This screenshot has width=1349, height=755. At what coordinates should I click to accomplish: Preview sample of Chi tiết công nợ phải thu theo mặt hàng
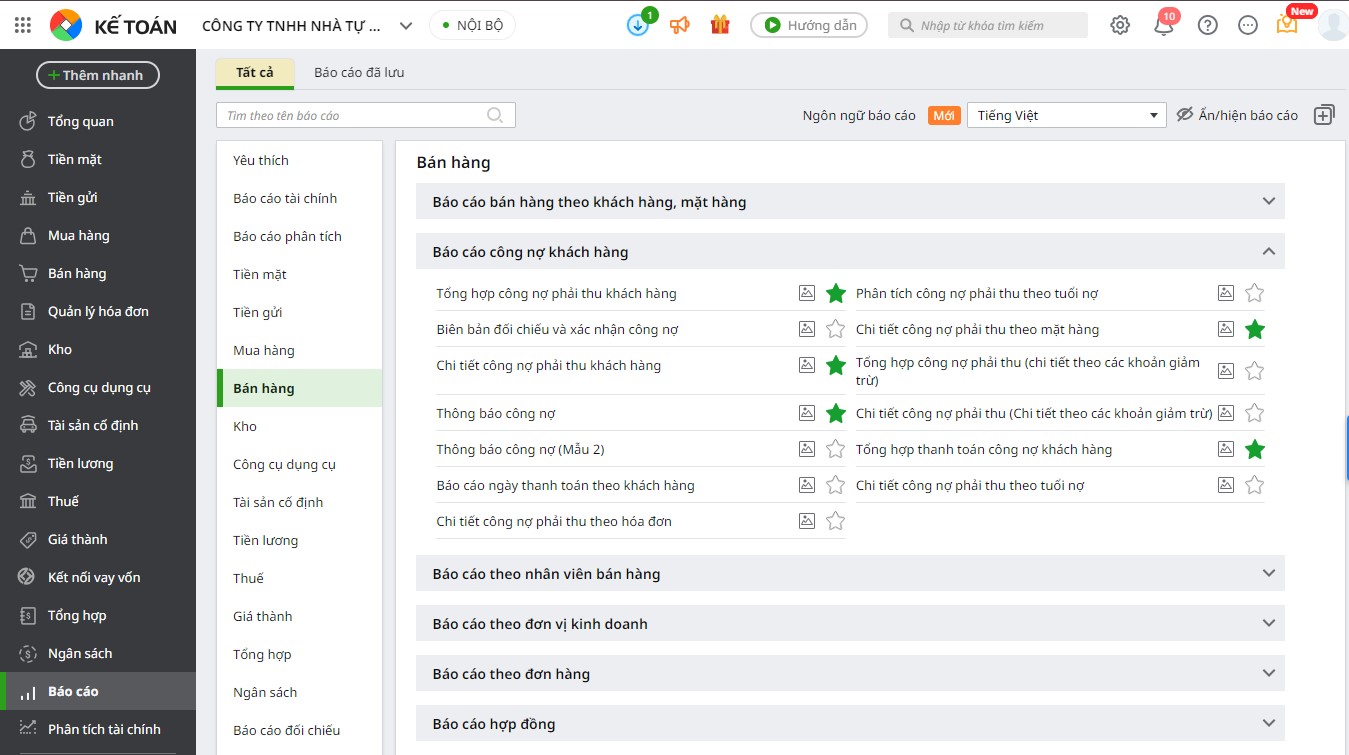pyautogui.click(x=1226, y=329)
